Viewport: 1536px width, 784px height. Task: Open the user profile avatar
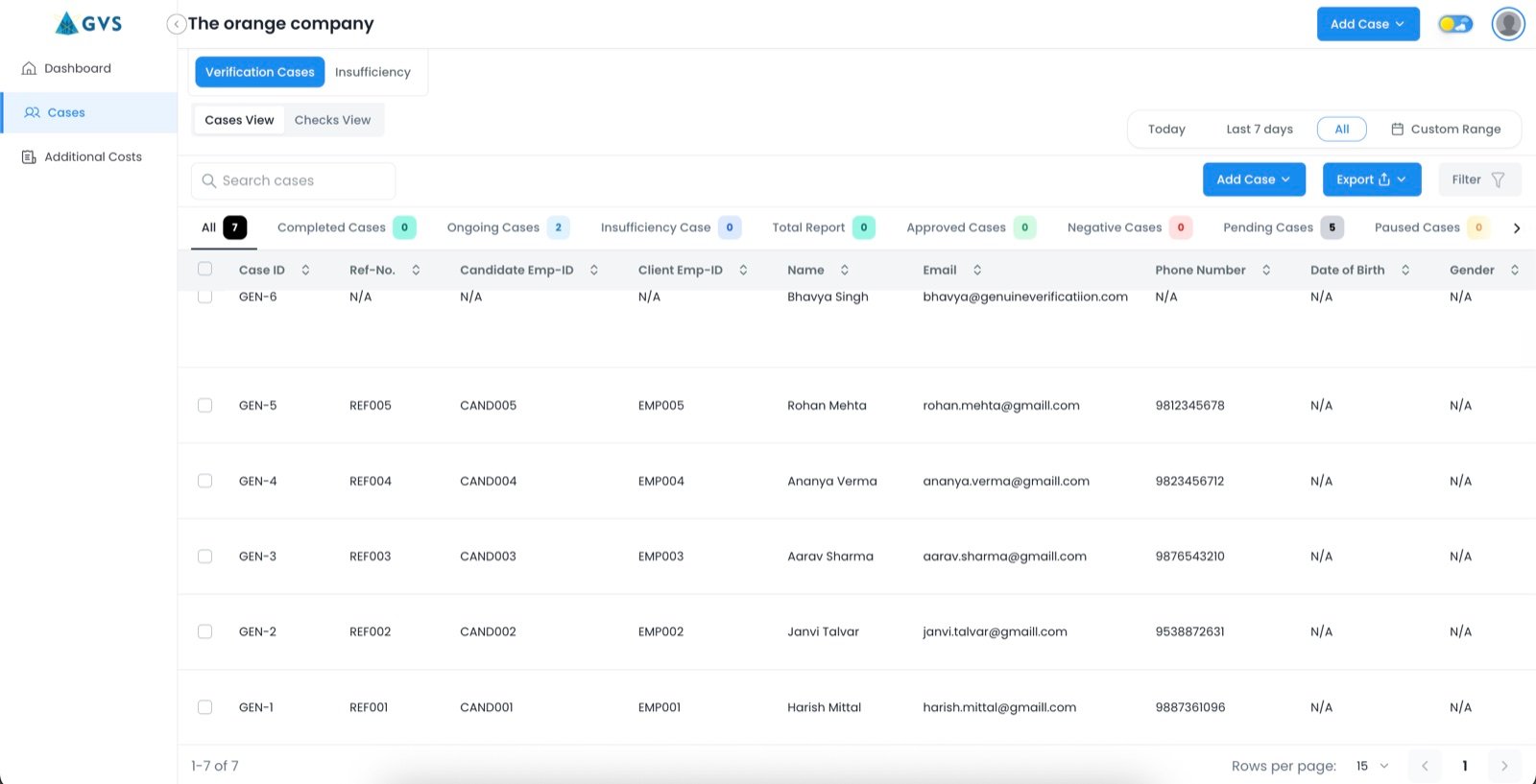point(1508,24)
